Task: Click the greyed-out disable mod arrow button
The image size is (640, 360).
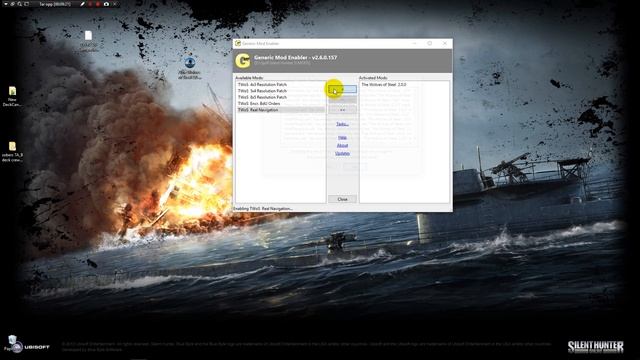Action: [x=342, y=99]
